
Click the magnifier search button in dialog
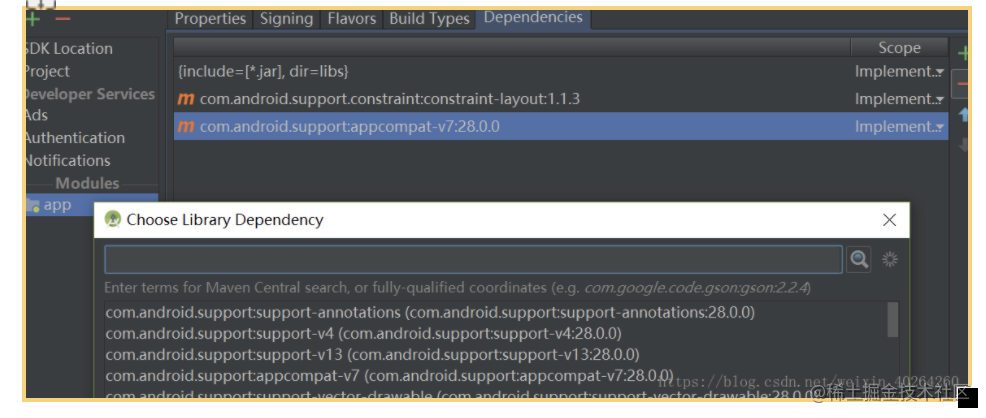[x=858, y=259]
